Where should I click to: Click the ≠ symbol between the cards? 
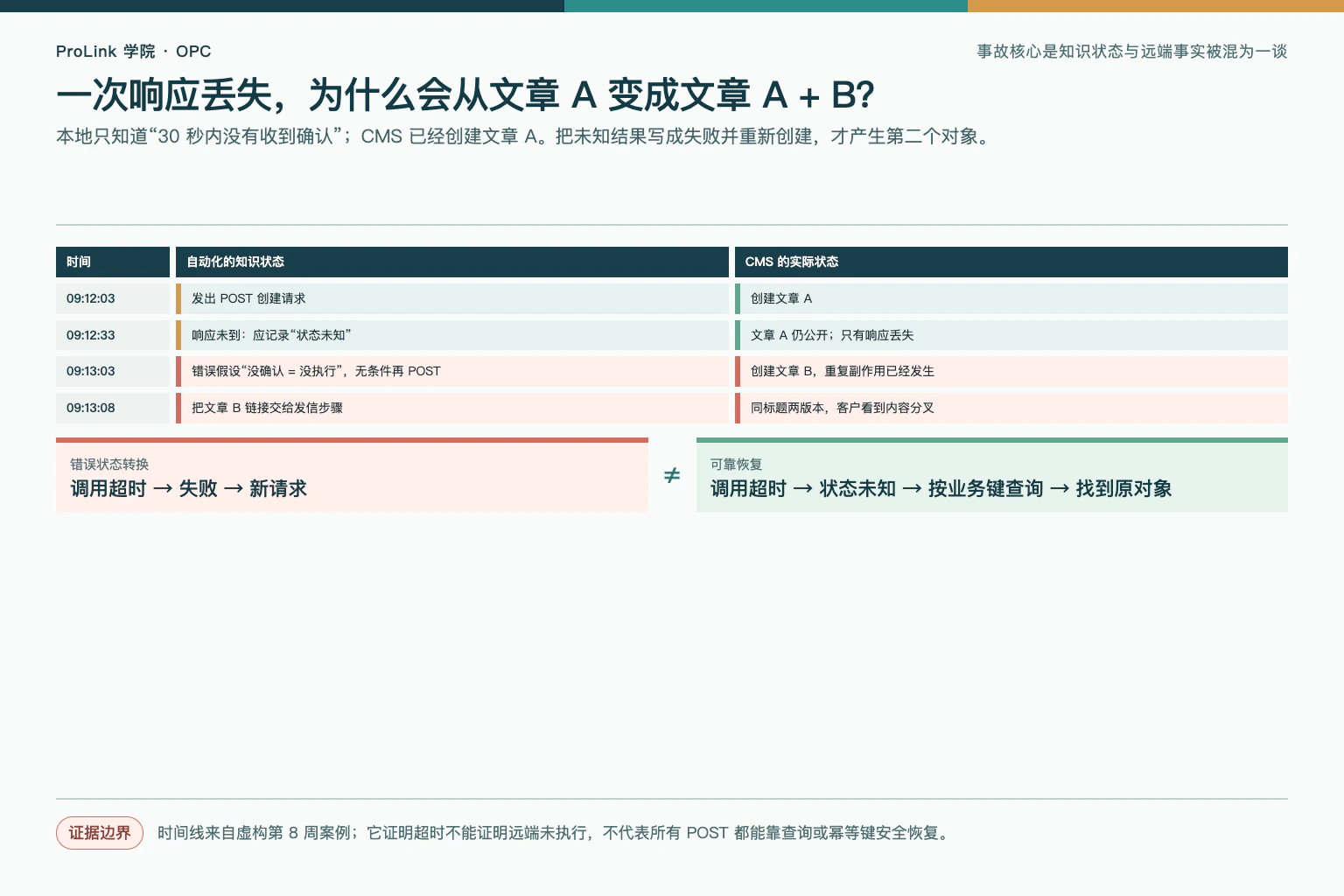pos(672,475)
